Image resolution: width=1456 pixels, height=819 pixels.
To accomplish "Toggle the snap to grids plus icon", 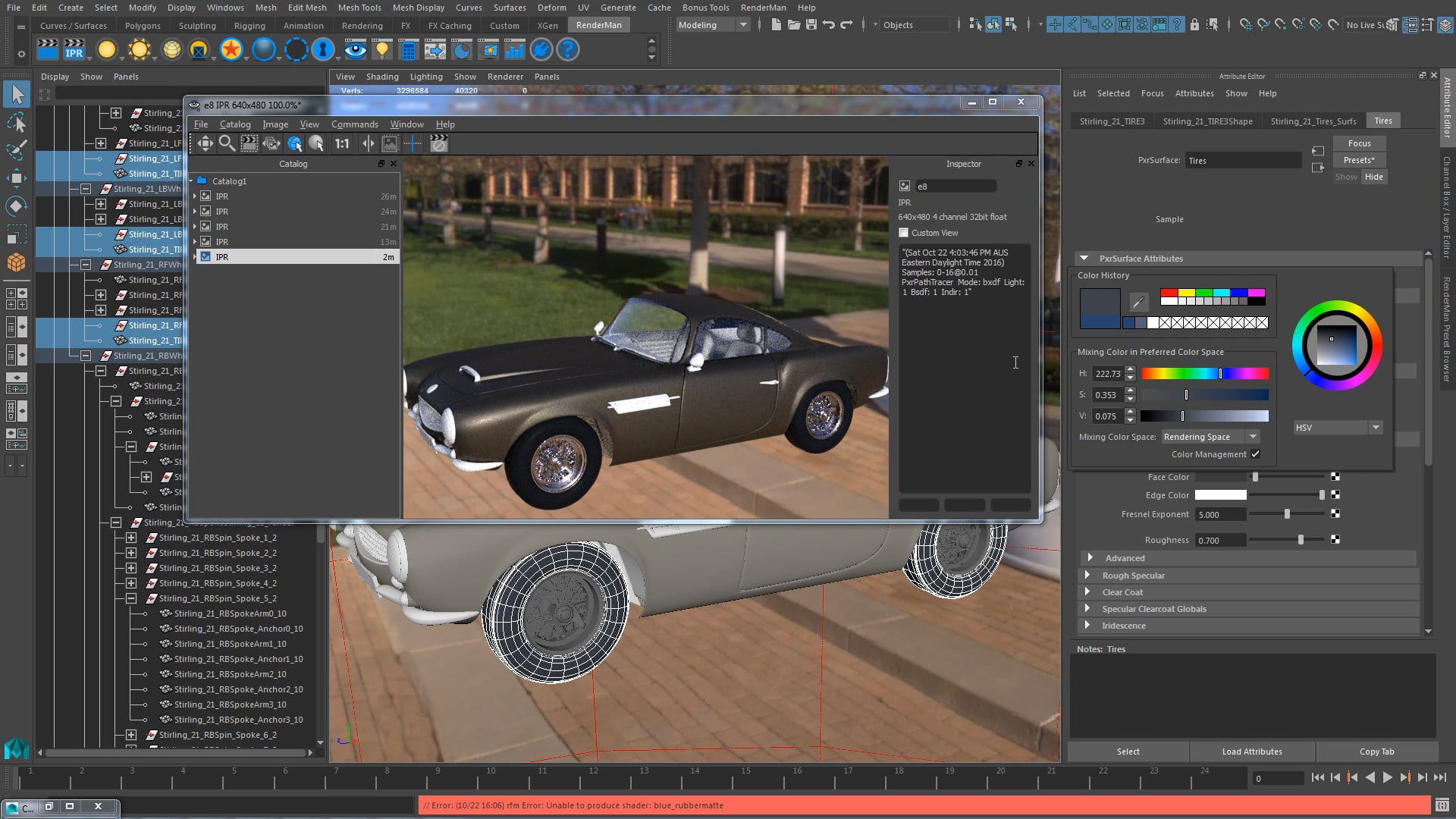I will pyautogui.click(x=1055, y=25).
